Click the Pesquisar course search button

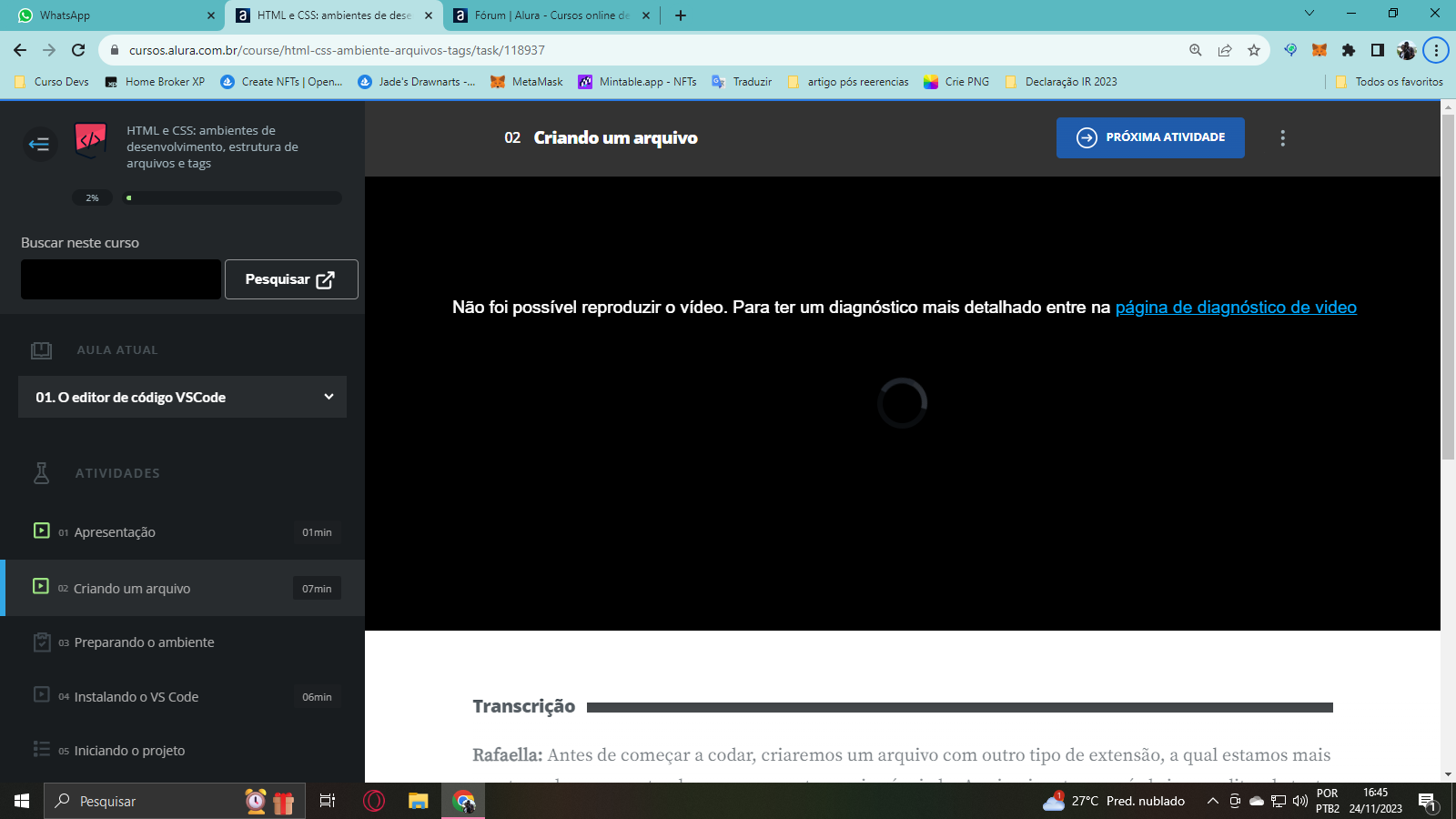(291, 279)
